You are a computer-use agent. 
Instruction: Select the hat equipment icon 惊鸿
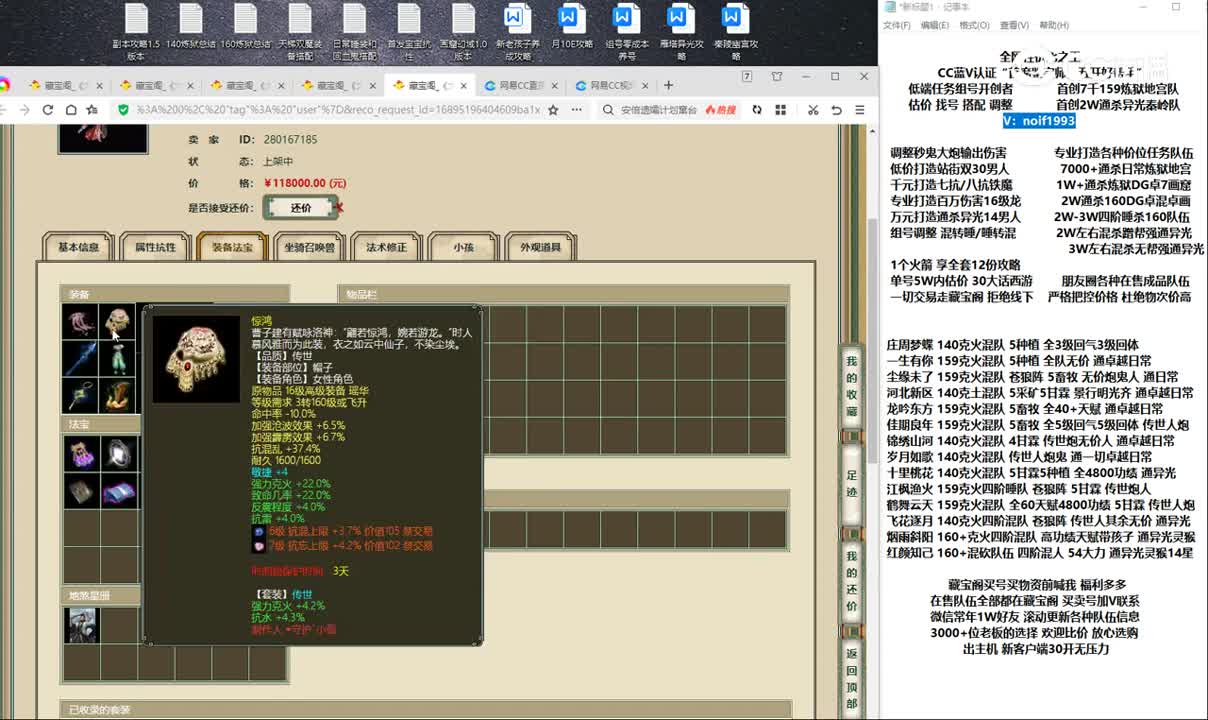coord(118,322)
